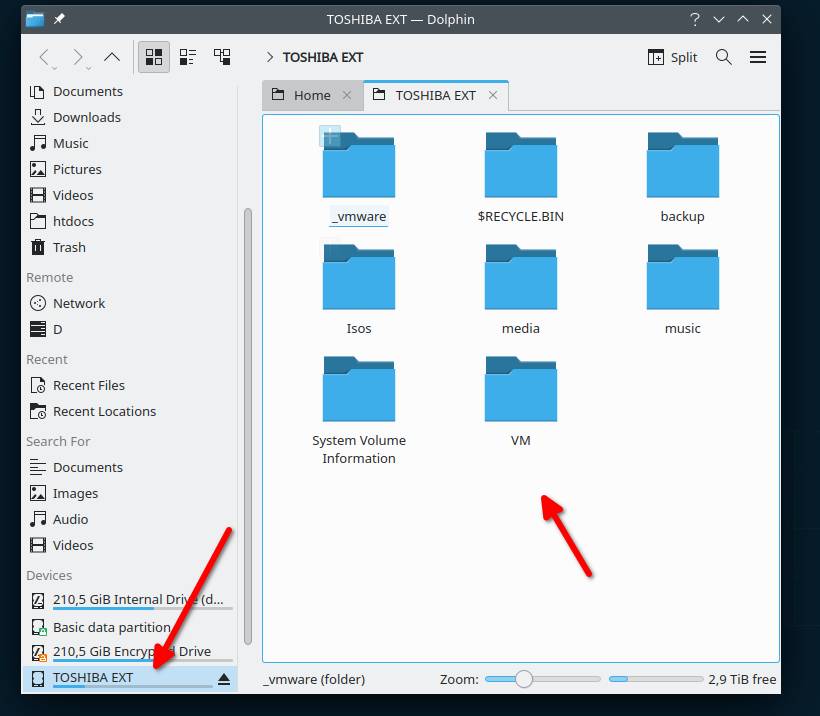Switch to Icons view mode

pos(154,57)
